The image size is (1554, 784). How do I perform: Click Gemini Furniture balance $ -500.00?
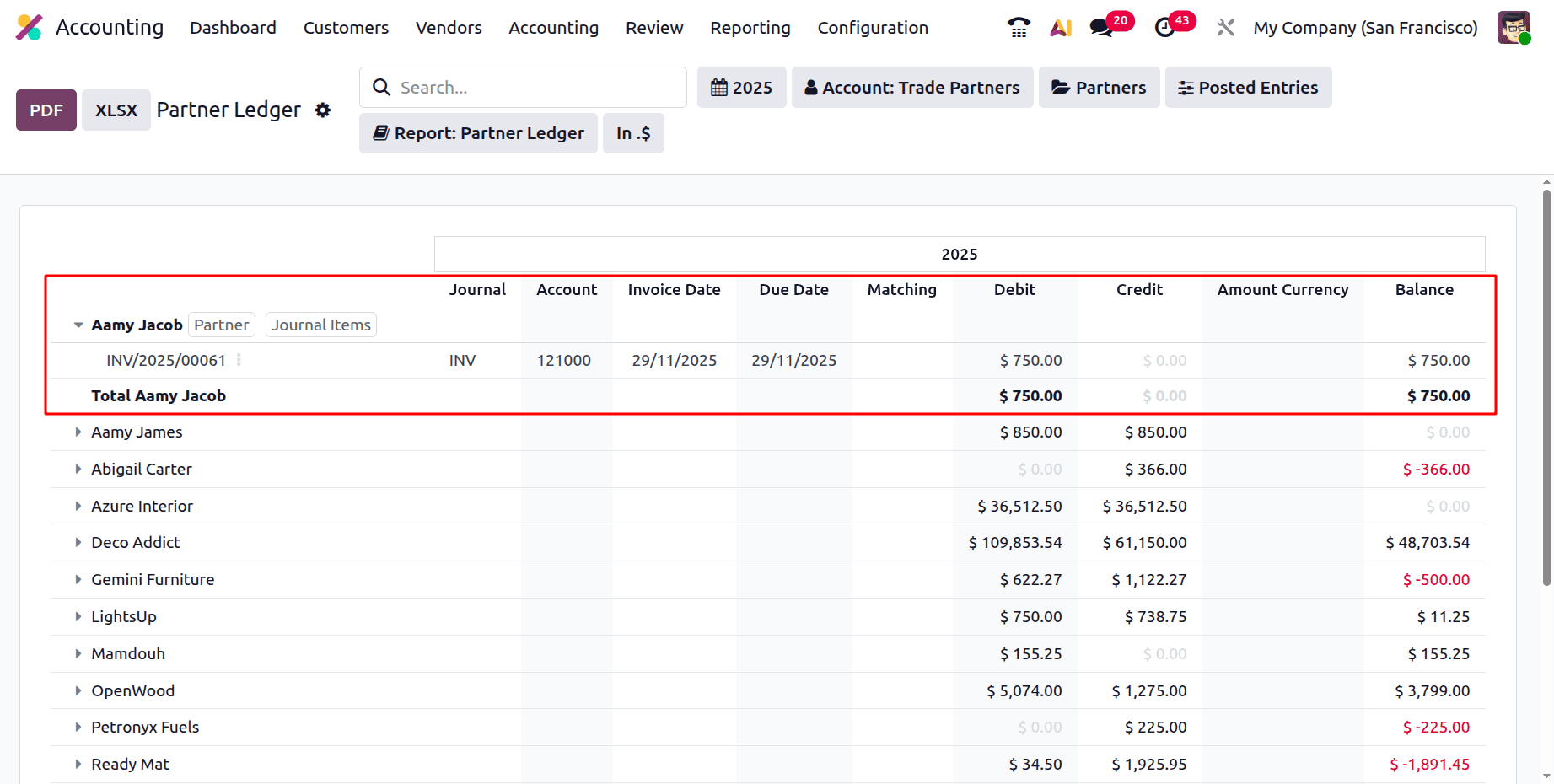(x=1436, y=579)
